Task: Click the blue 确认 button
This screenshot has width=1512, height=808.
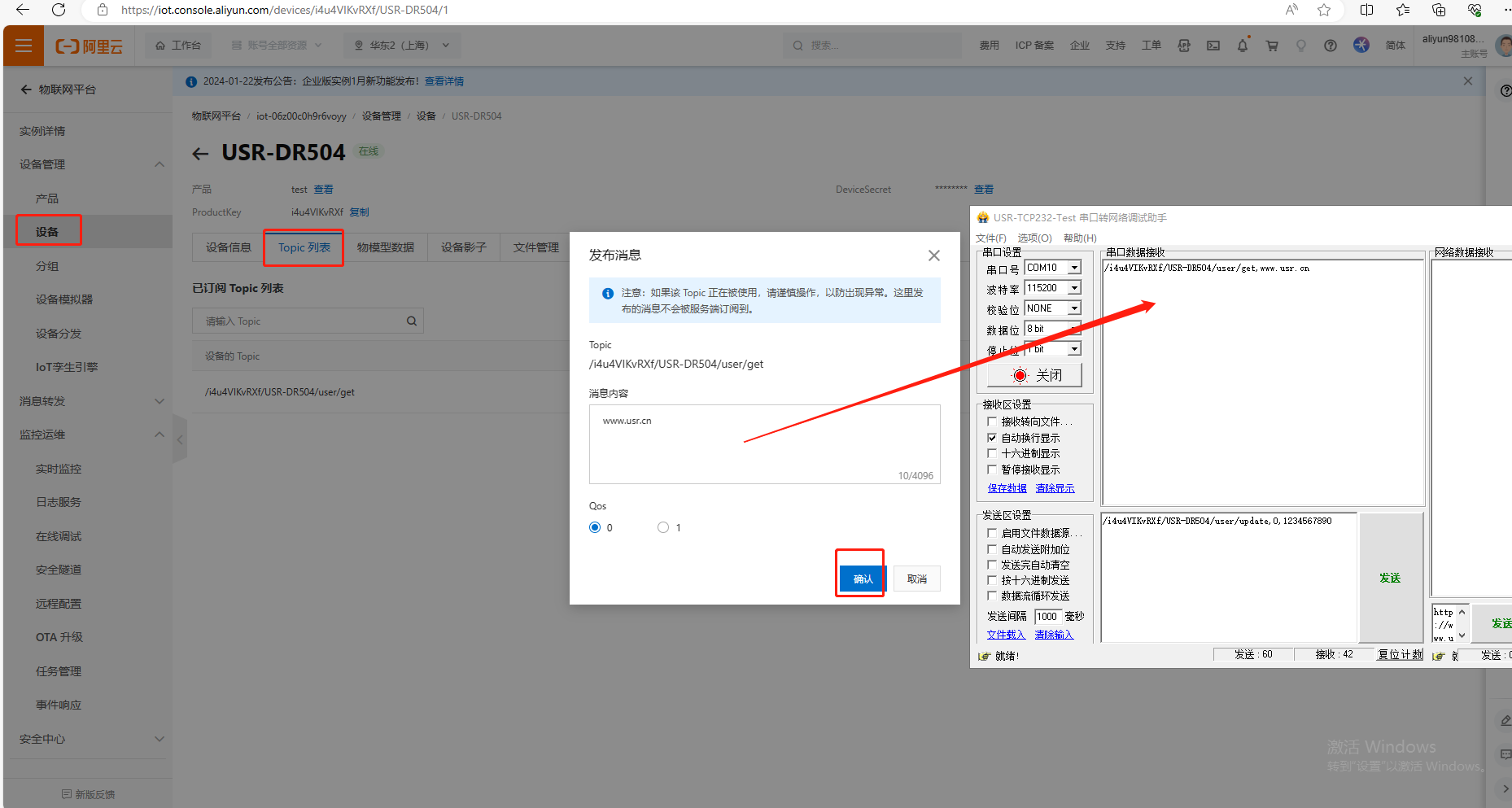Action: point(862,579)
